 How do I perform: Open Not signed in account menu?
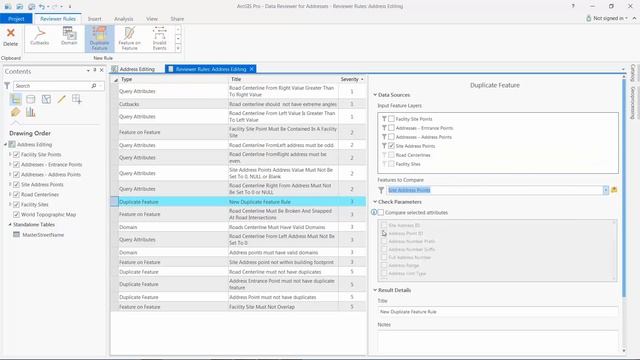coord(610,18)
